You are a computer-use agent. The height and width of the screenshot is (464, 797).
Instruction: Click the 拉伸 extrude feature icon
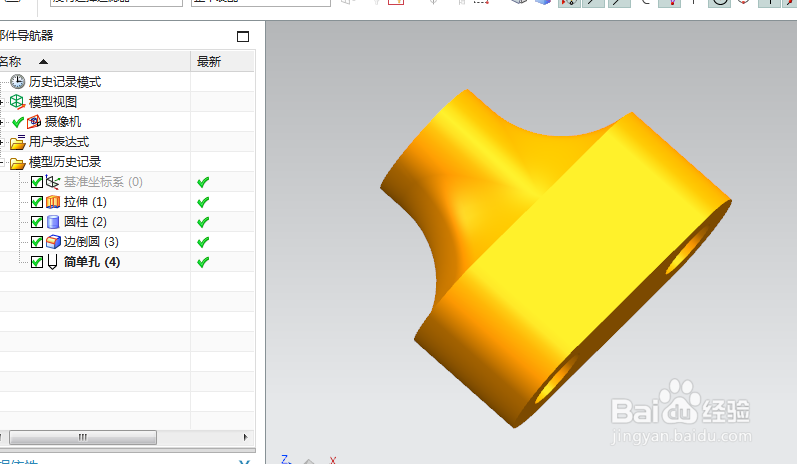click(x=53, y=202)
